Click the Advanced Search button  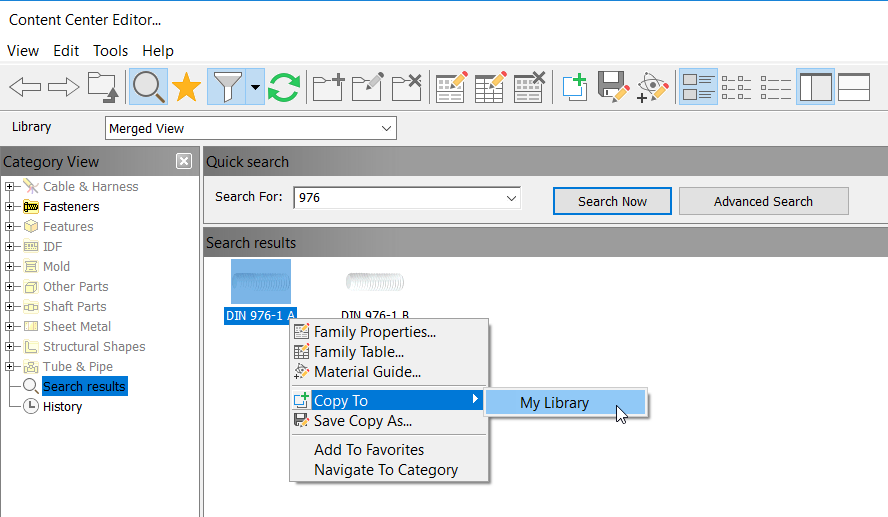(763, 201)
